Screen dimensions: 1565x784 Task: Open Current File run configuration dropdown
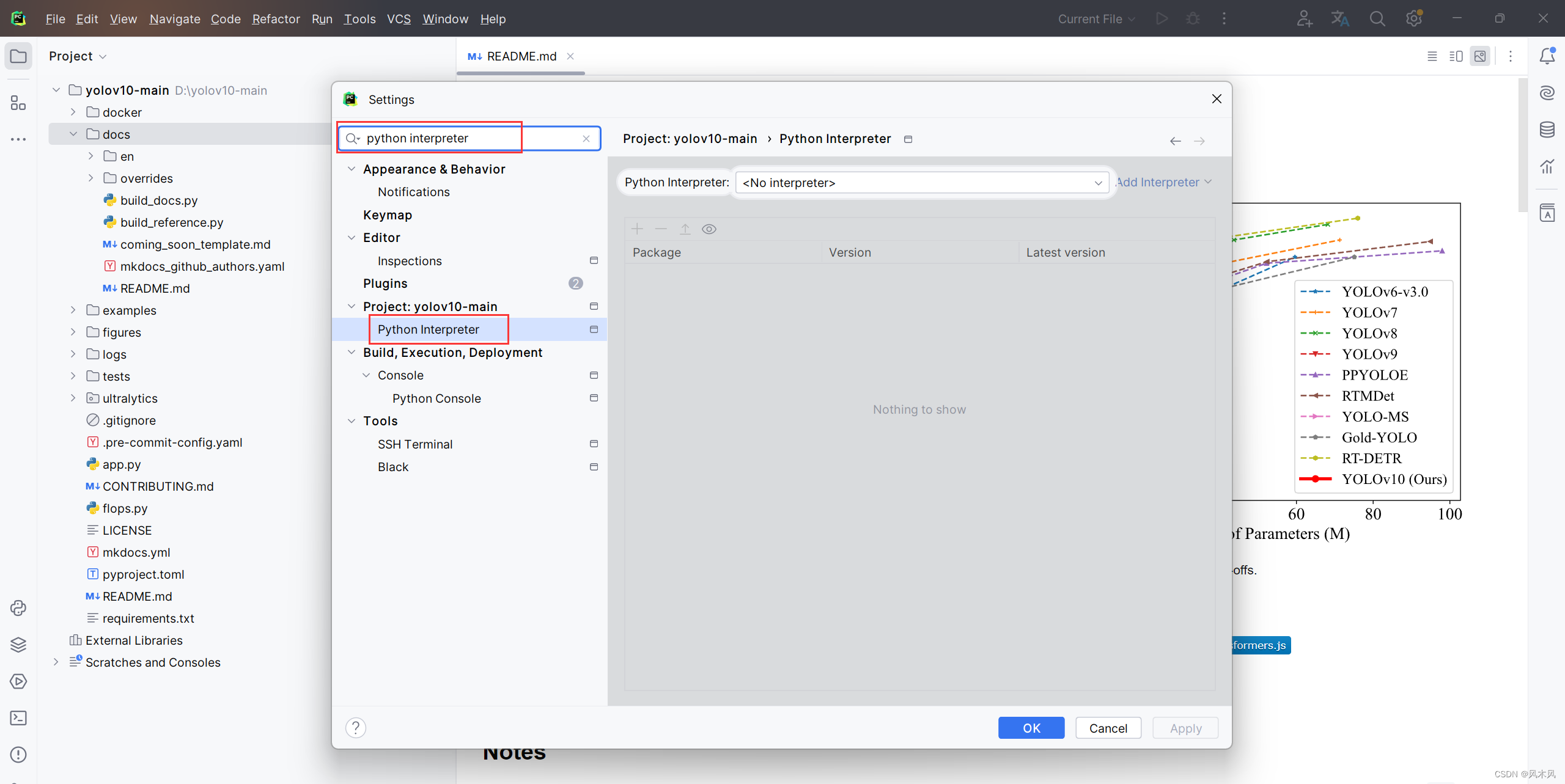1097,19
